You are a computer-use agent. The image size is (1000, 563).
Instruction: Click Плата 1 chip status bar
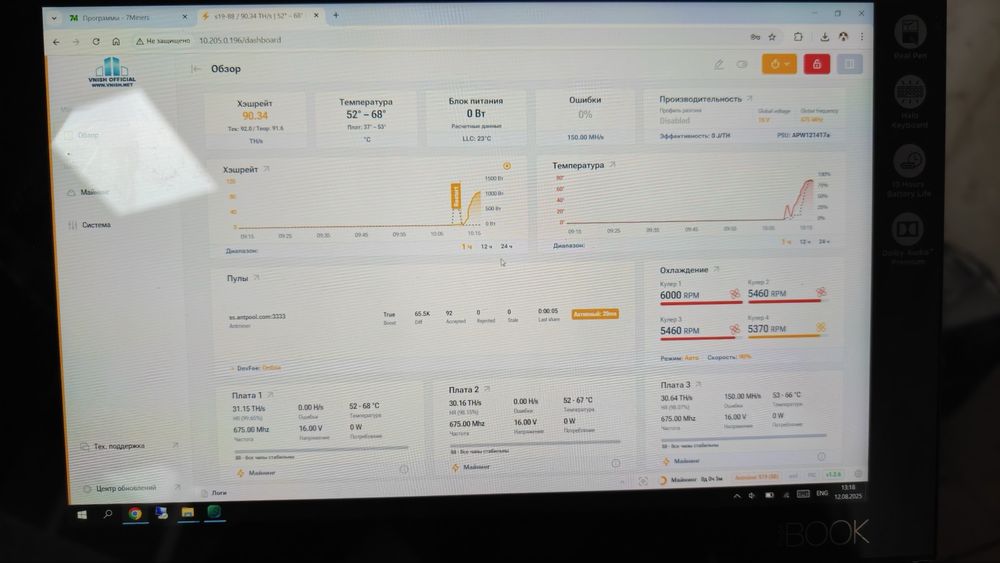pyautogui.click(x=321, y=449)
